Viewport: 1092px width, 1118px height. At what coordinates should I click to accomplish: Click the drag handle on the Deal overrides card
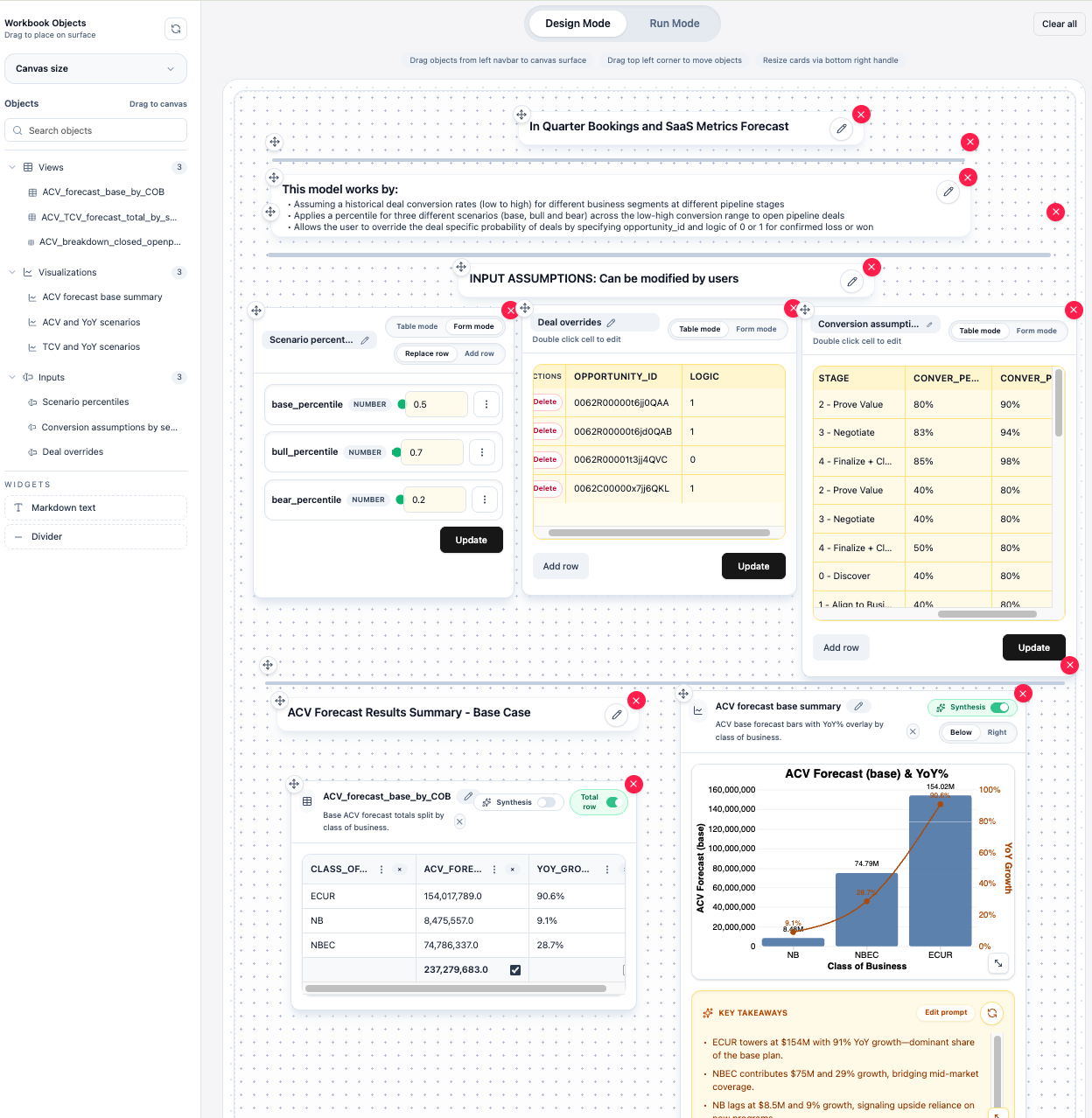(x=525, y=308)
